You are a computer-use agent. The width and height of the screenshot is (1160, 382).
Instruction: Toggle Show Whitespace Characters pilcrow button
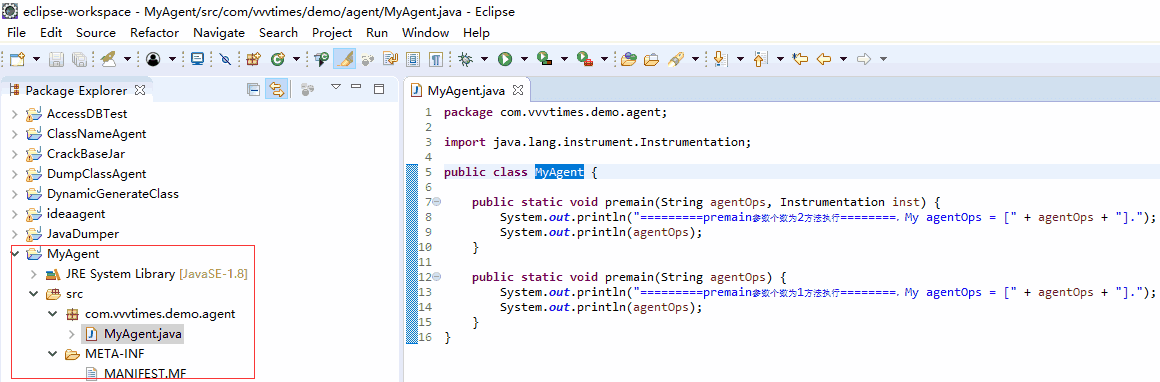click(x=436, y=59)
